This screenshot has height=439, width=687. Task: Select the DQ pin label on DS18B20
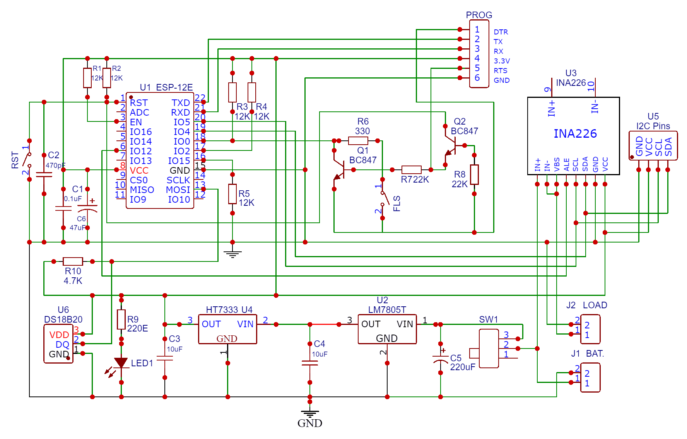(x=63, y=344)
